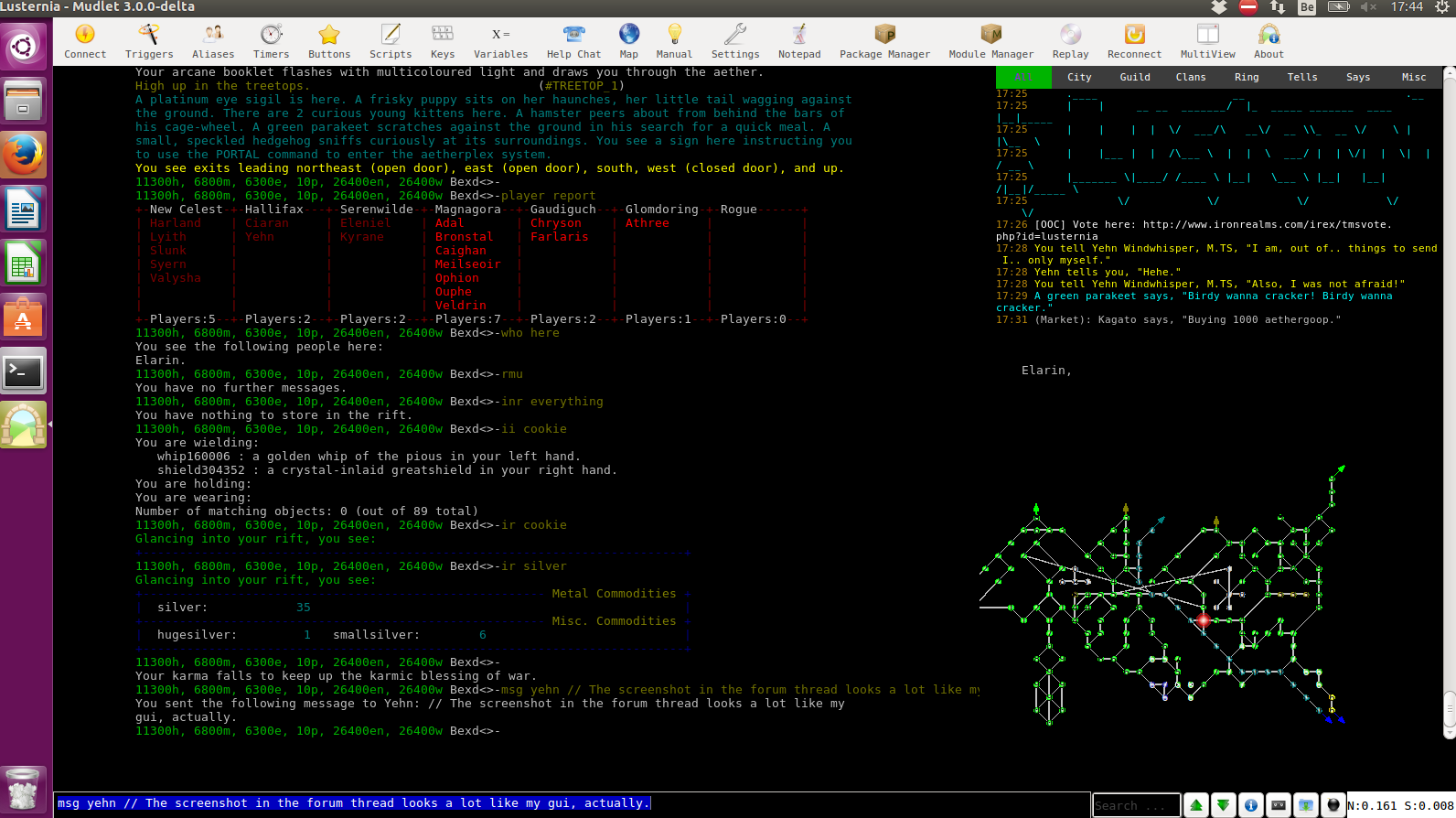Open LibreOffice Calc from launcher
This screenshot has height=818, width=1456.
click(x=23, y=264)
